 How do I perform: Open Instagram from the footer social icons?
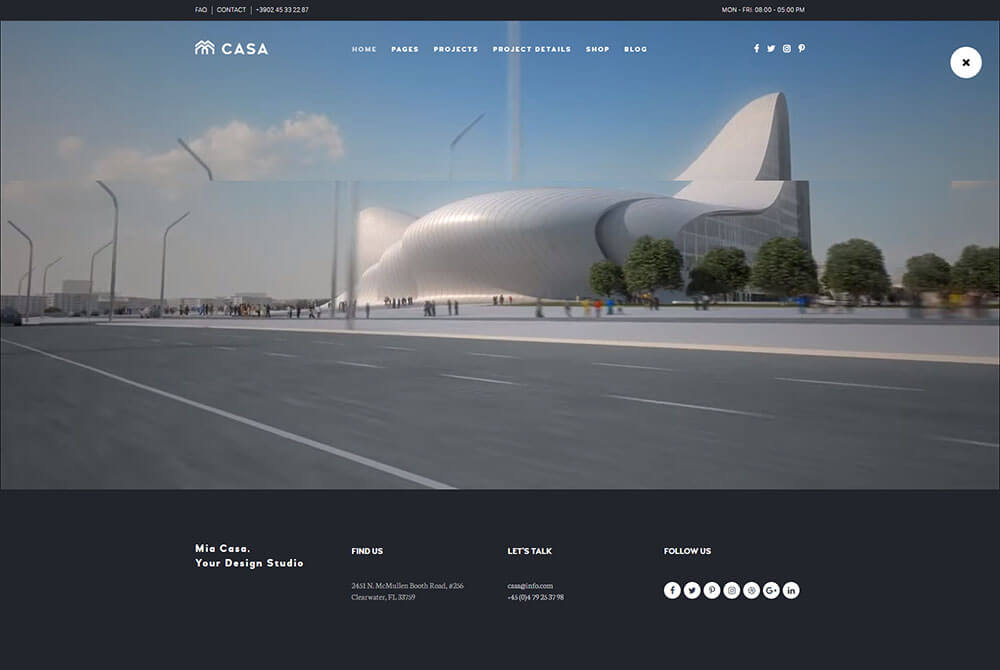coord(731,590)
